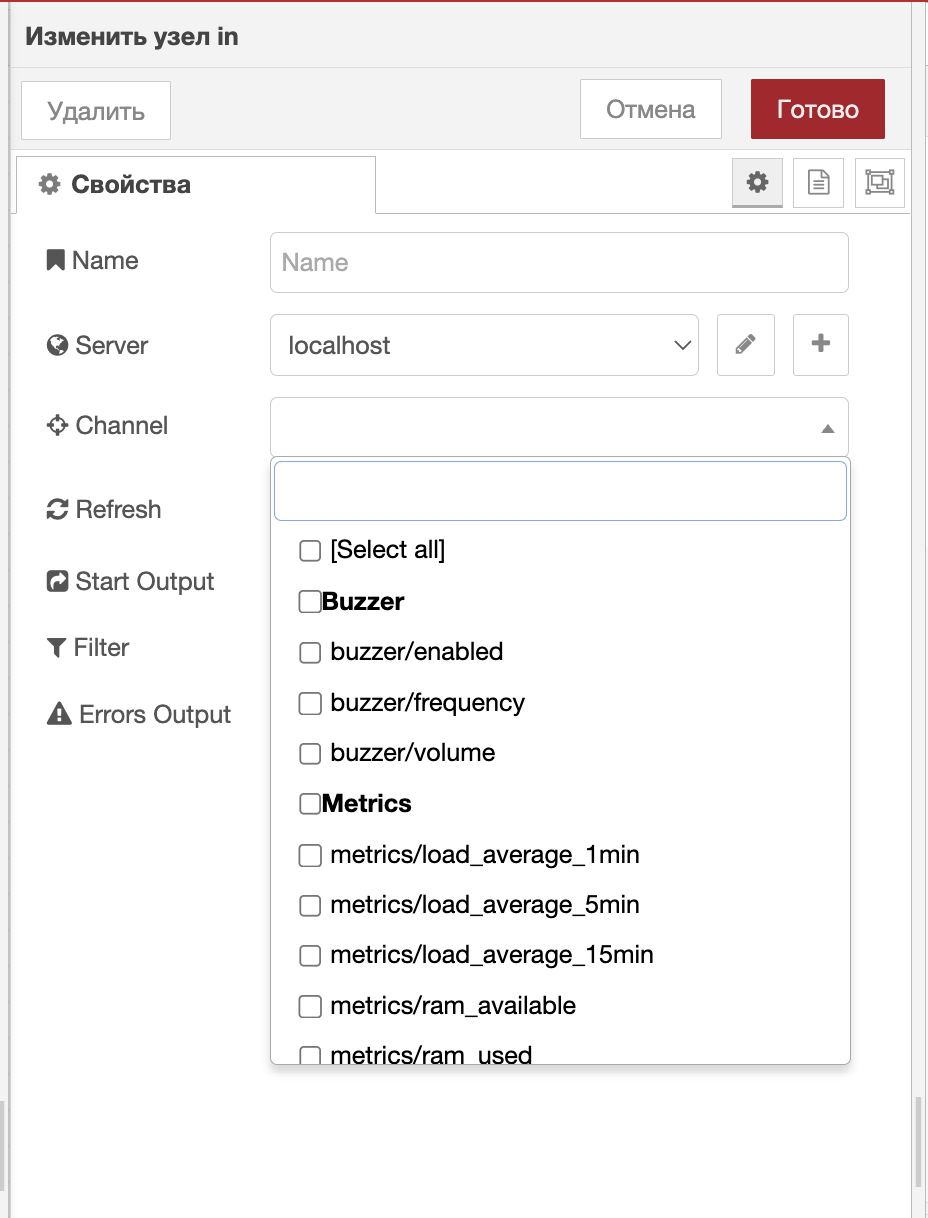The image size is (928, 1218).
Task: Check the [Select all] checkbox
Action: (x=310, y=551)
